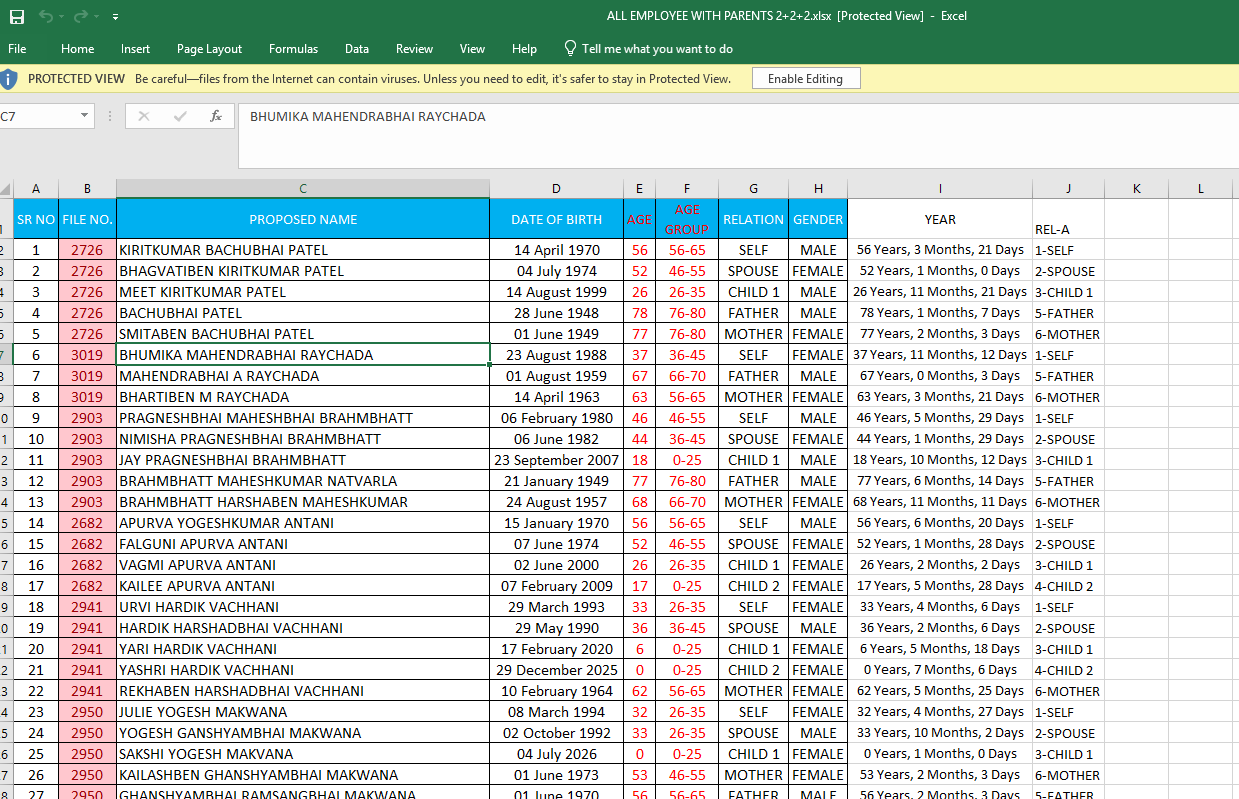The width and height of the screenshot is (1239, 799).
Task: Switch to the Home tab
Action: pos(77,49)
